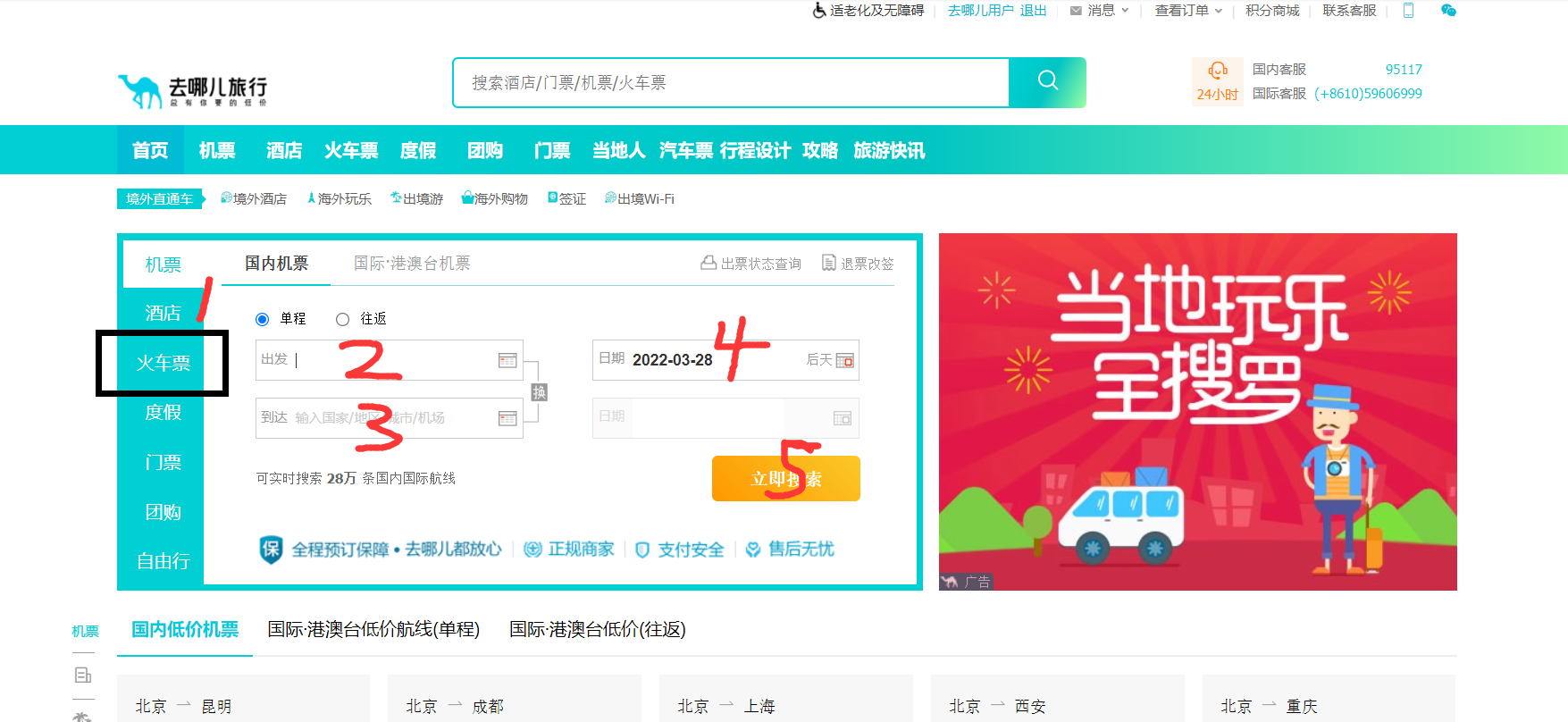
Task: Open the mobile phone app icon
Action: [1409, 11]
